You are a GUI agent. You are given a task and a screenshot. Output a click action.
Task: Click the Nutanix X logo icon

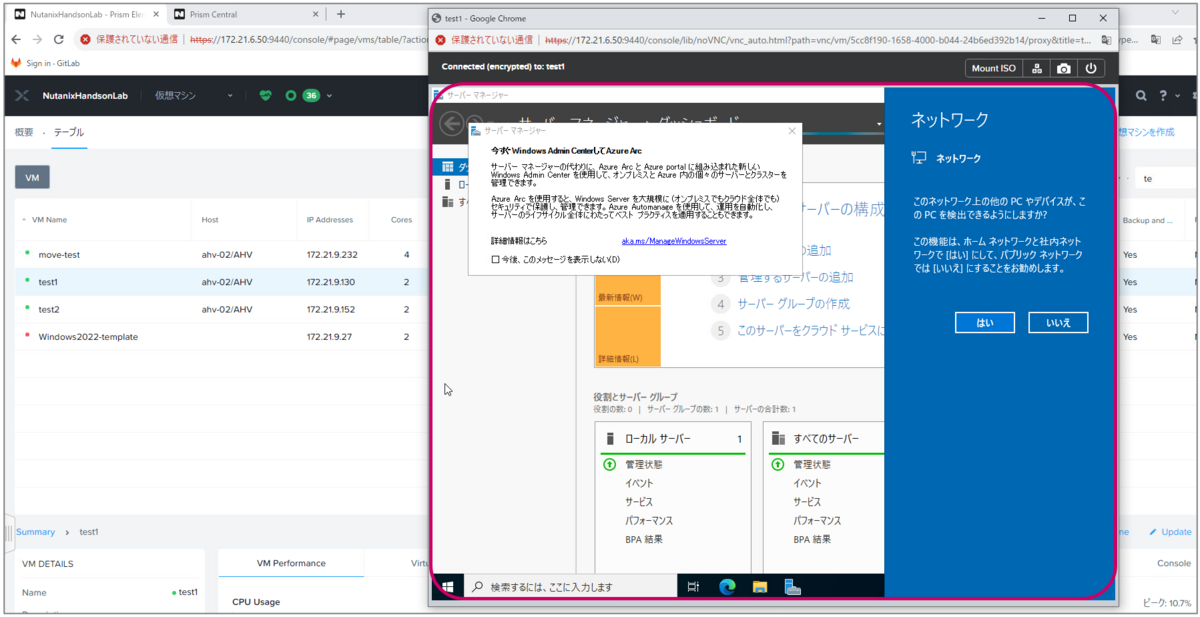21,96
